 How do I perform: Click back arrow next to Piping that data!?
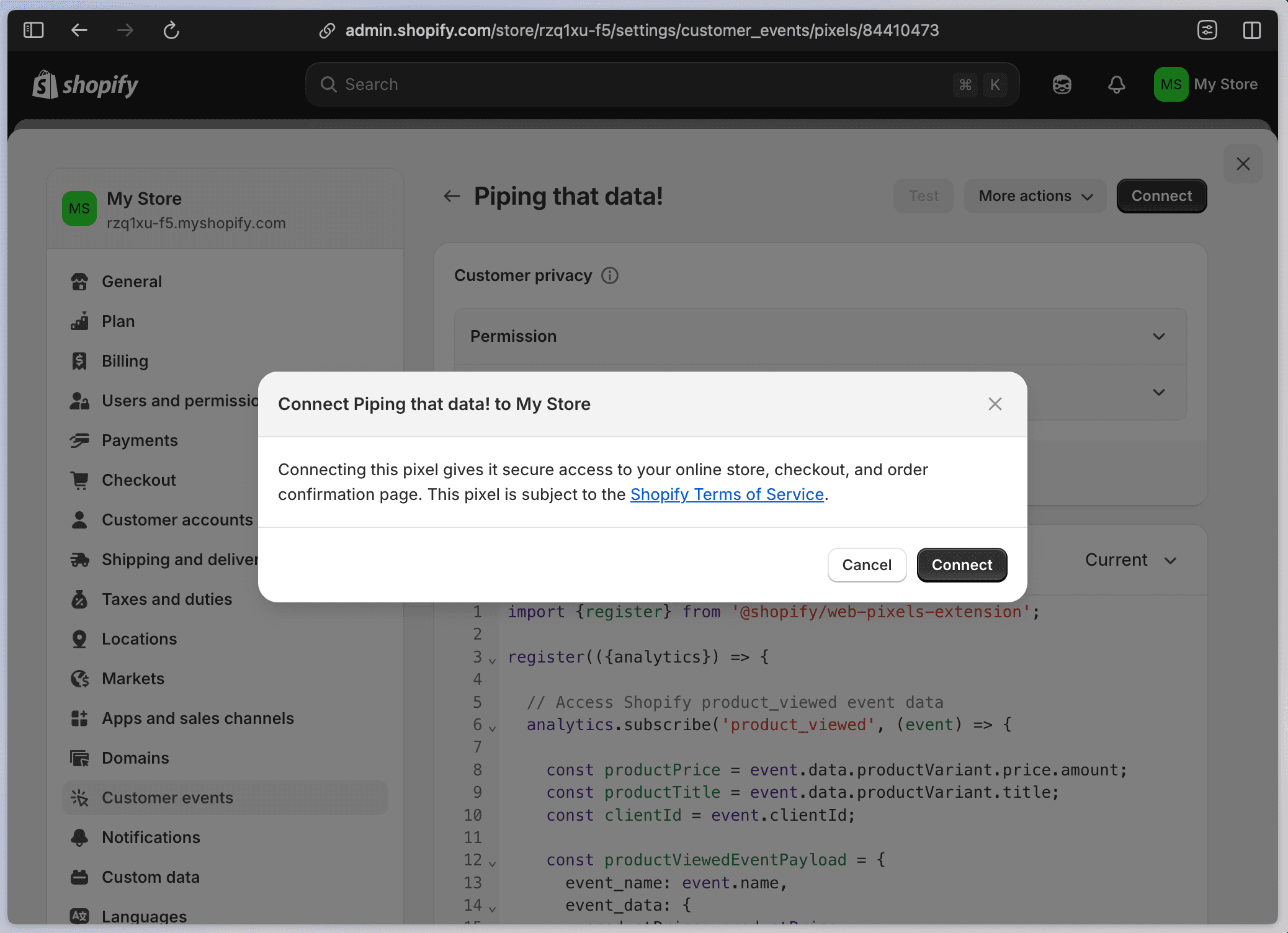(452, 196)
